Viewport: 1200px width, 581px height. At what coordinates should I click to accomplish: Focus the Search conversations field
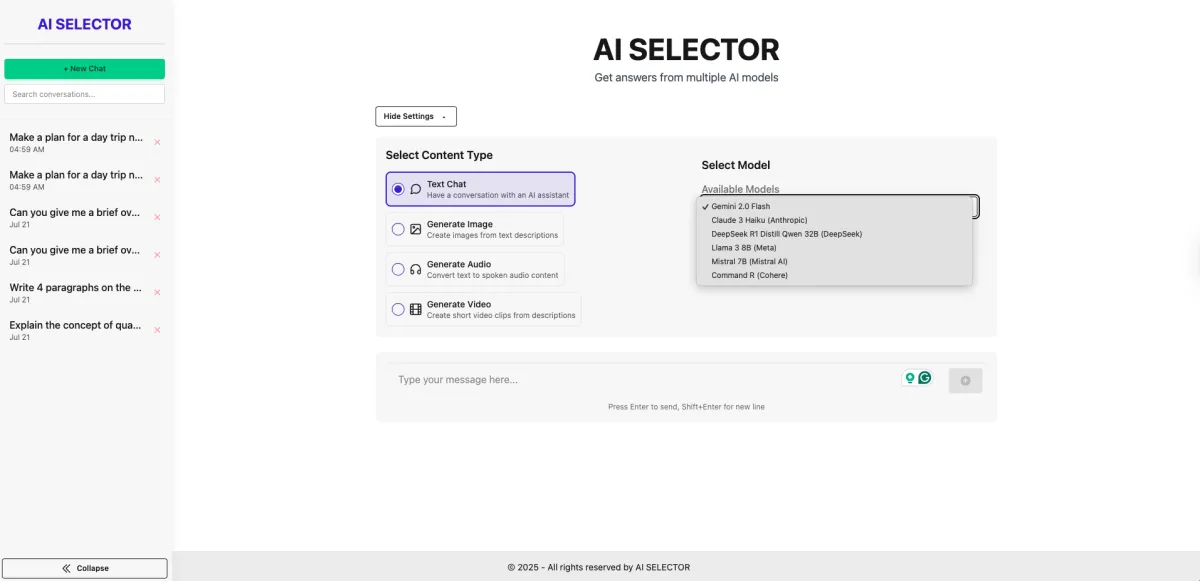[85, 94]
